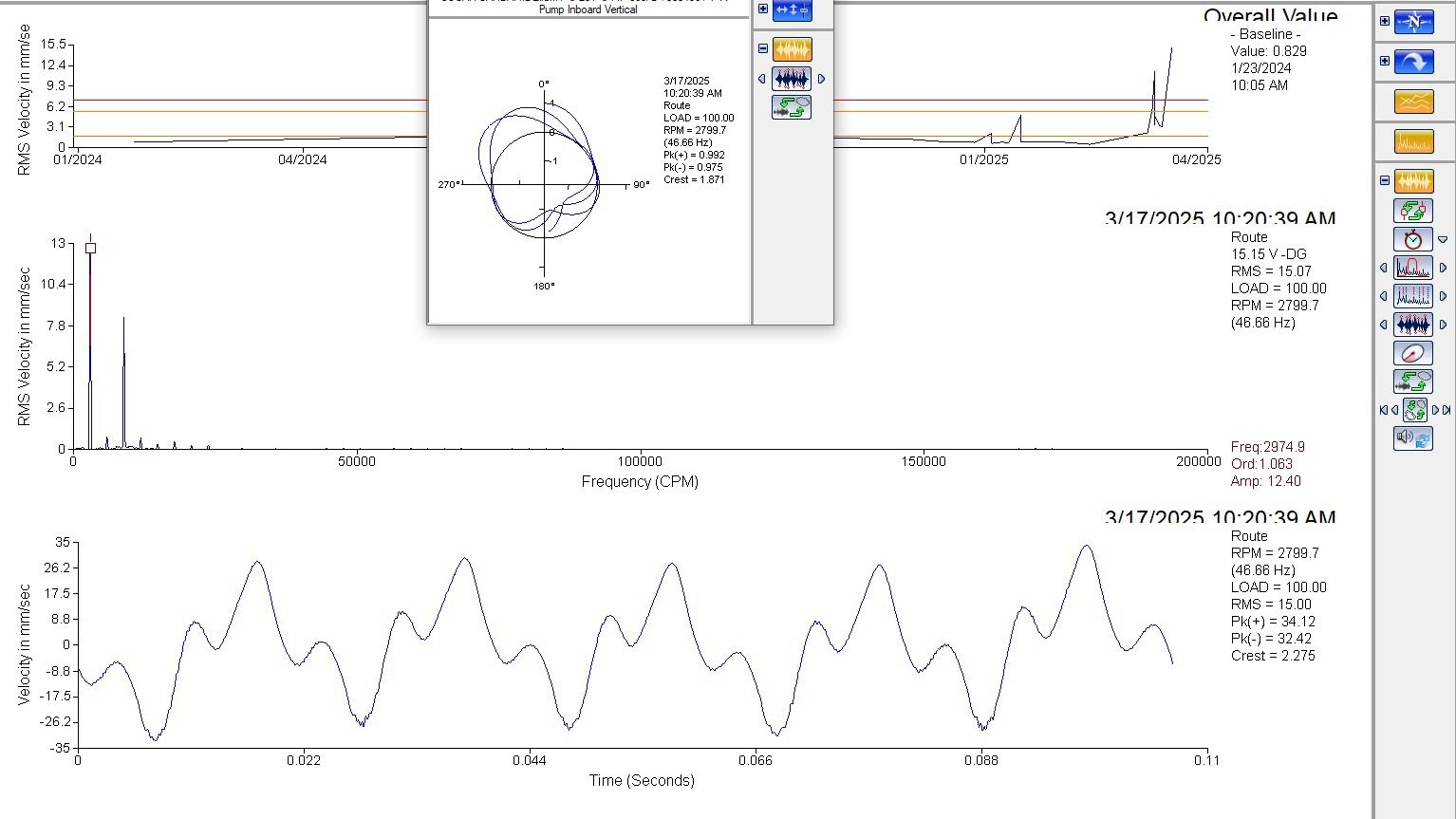Screen dimensions: 1456x819
Task: Click the blue curved arrow icon
Action: click(1413, 62)
